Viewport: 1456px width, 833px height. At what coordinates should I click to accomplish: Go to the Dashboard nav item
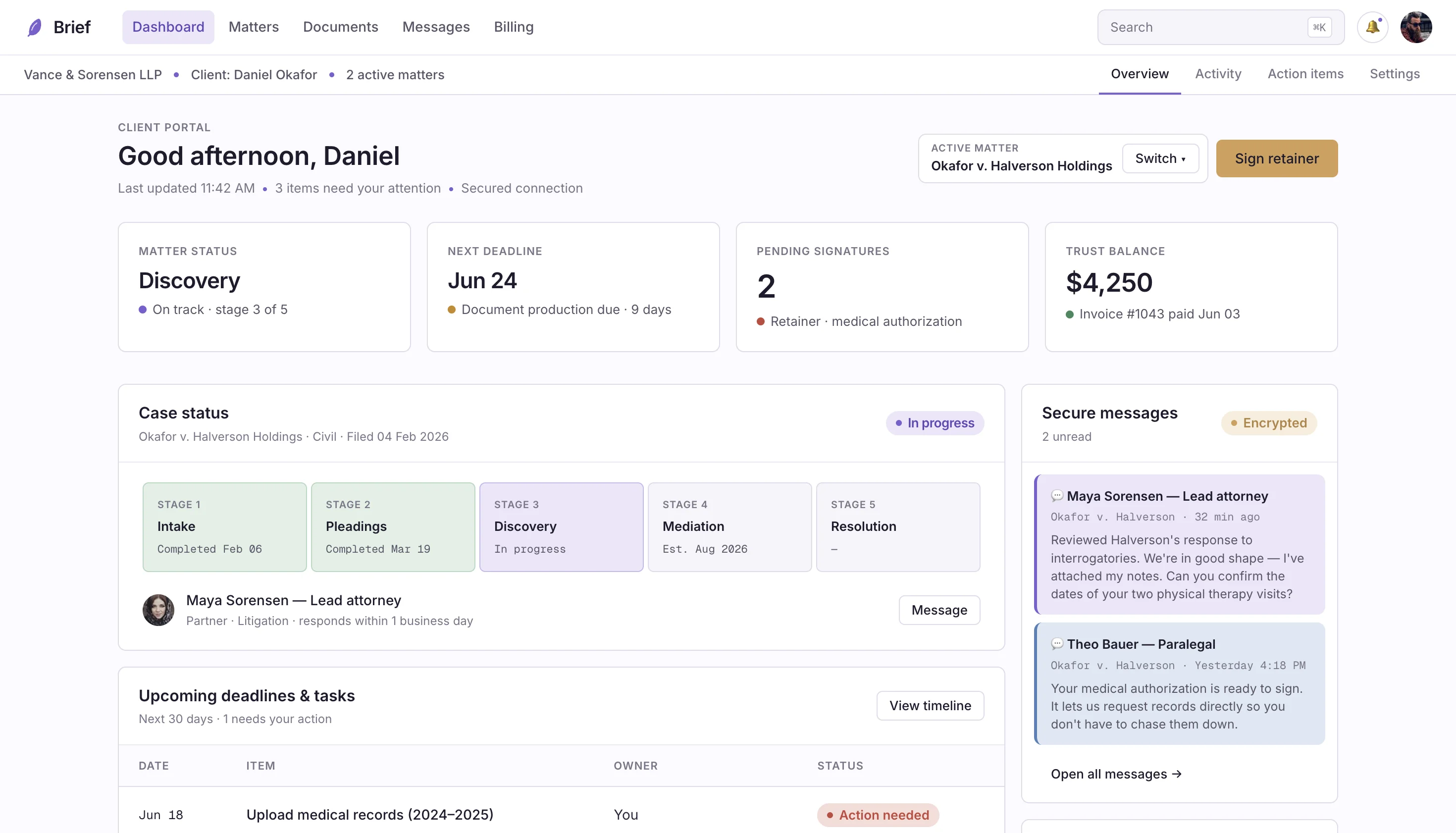[x=168, y=27]
